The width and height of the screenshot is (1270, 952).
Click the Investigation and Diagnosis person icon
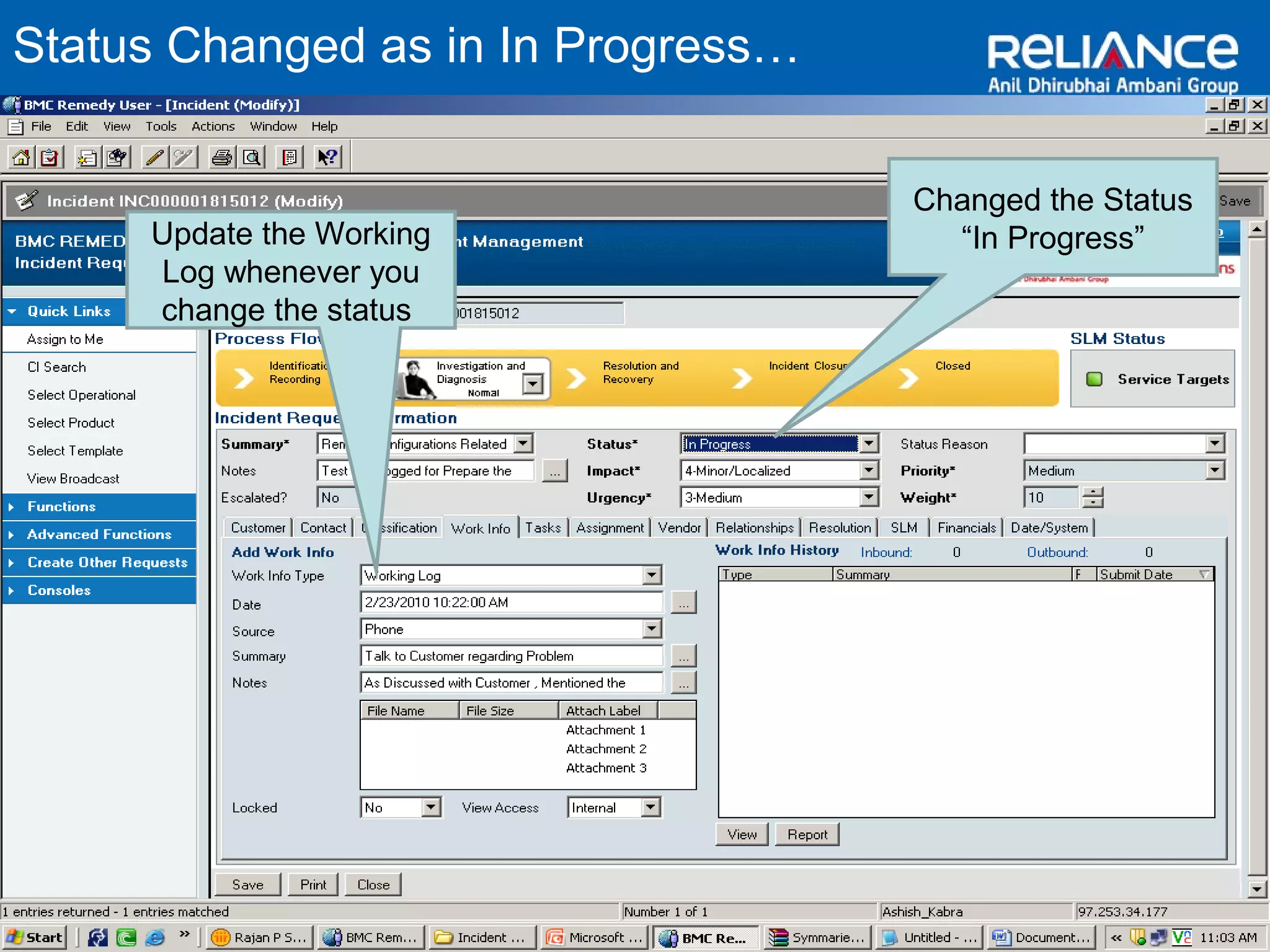click(x=417, y=379)
